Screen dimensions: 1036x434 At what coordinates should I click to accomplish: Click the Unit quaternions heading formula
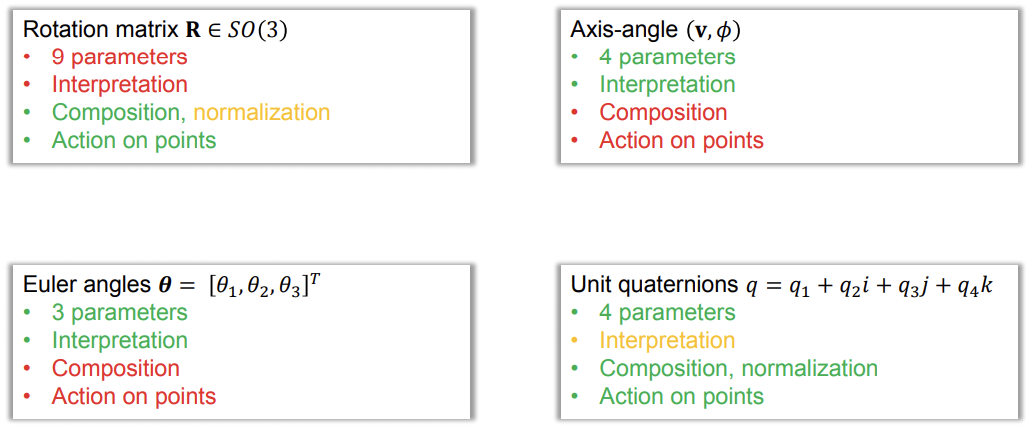pos(782,285)
